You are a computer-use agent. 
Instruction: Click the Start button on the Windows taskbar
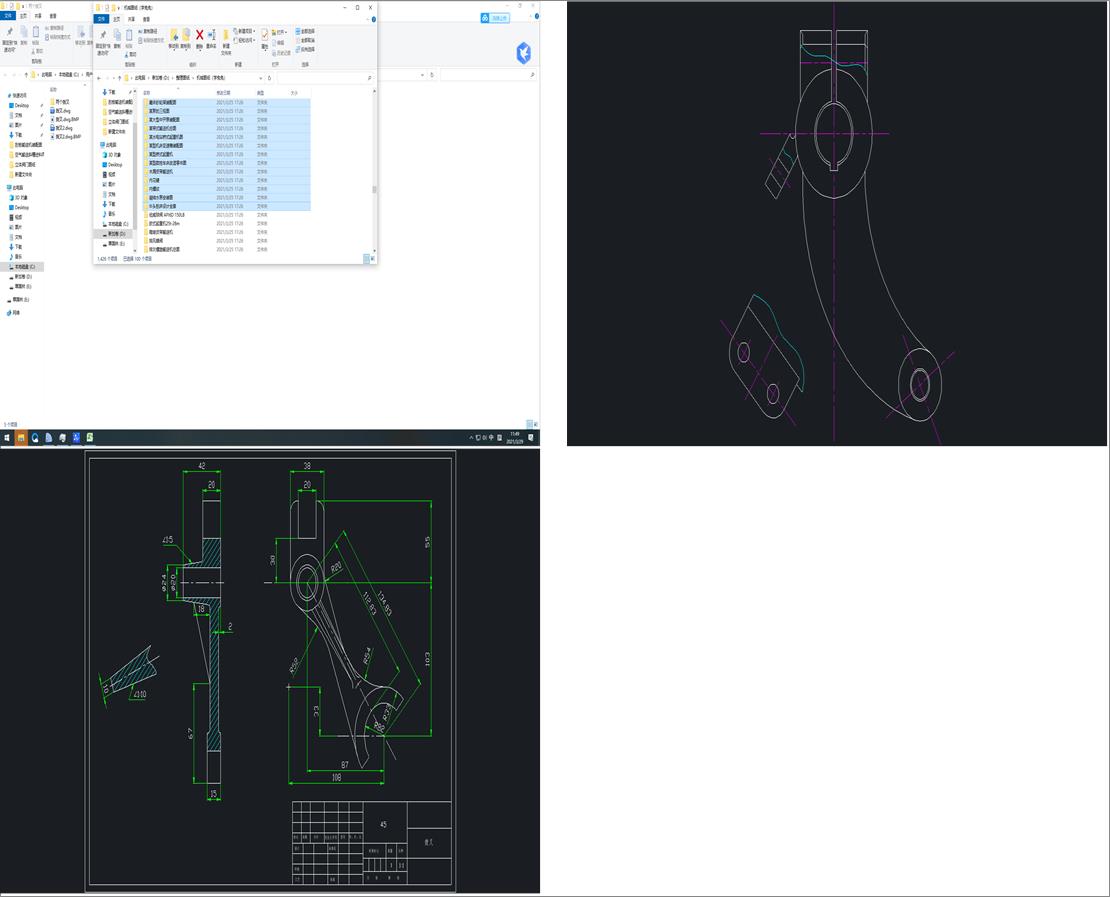point(6,438)
